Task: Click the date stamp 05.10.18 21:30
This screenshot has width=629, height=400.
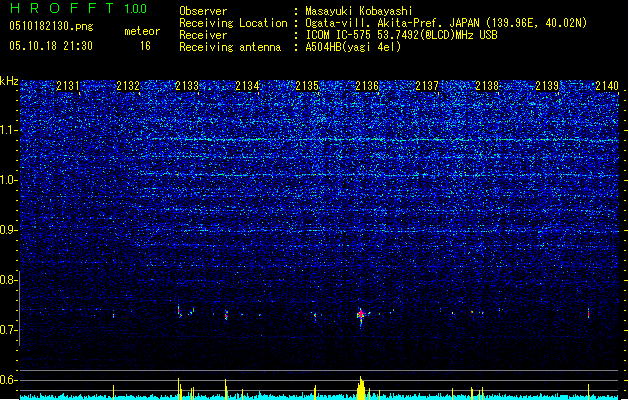Action: (51, 46)
